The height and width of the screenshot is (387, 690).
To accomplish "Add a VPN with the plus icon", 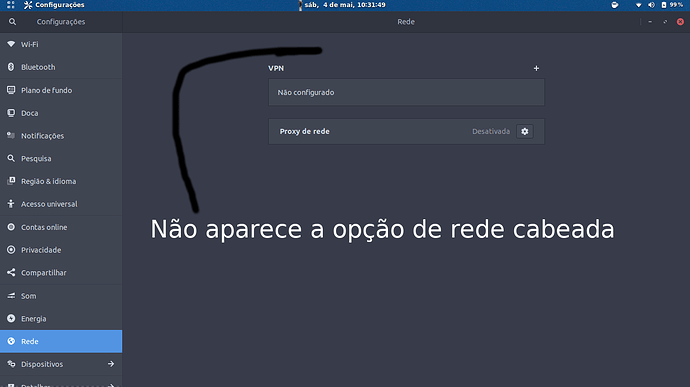I will 536,68.
